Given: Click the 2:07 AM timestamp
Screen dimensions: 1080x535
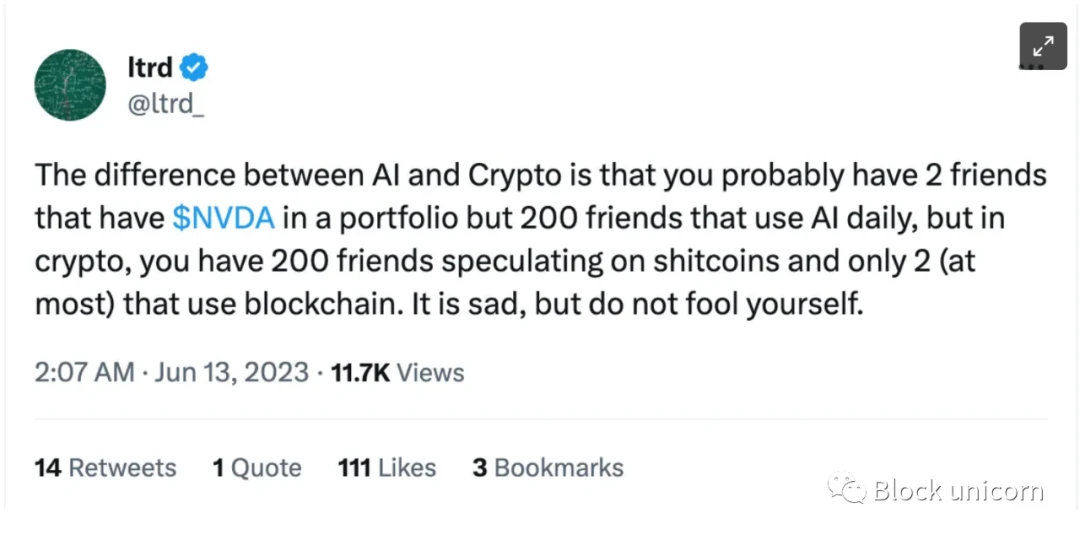Looking at the screenshot, I should [84, 373].
